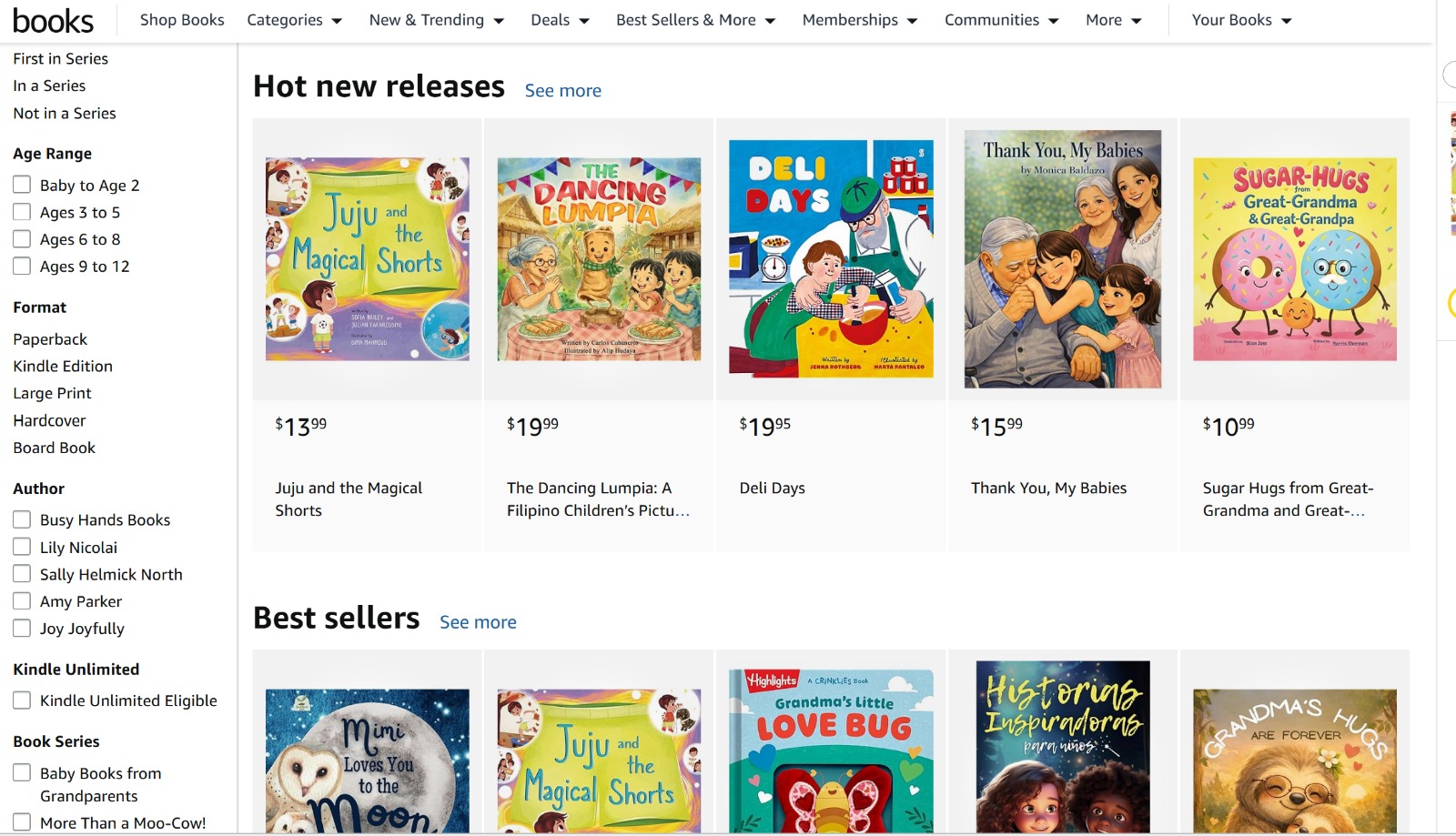1456x836 pixels.
Task: See more Hot new releases
Action: [x=562, y=91]
